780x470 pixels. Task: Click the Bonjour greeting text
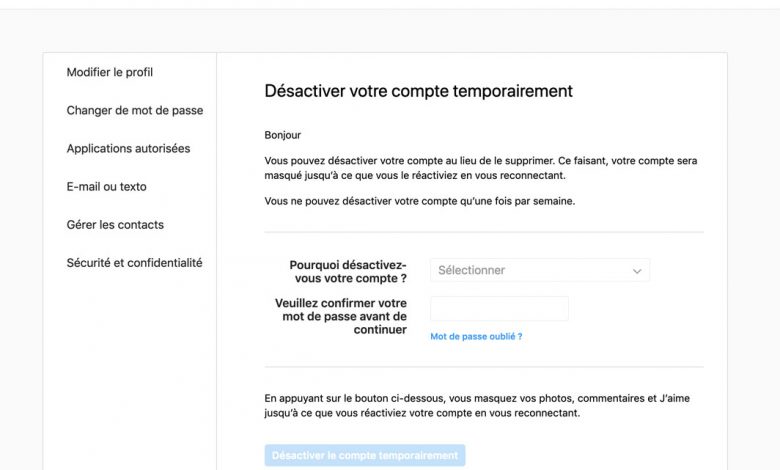[x=282, y=135]
